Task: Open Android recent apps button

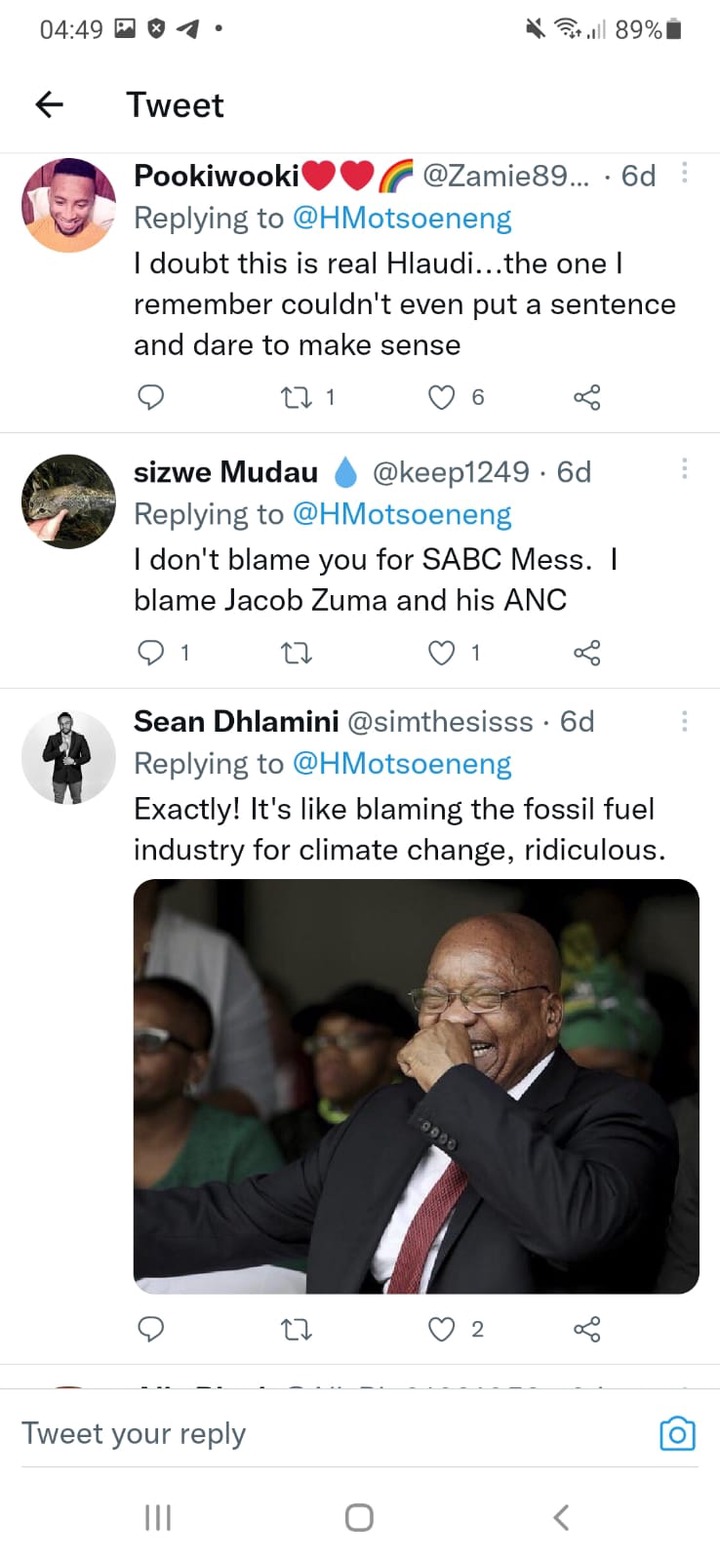Action: 158,1518
